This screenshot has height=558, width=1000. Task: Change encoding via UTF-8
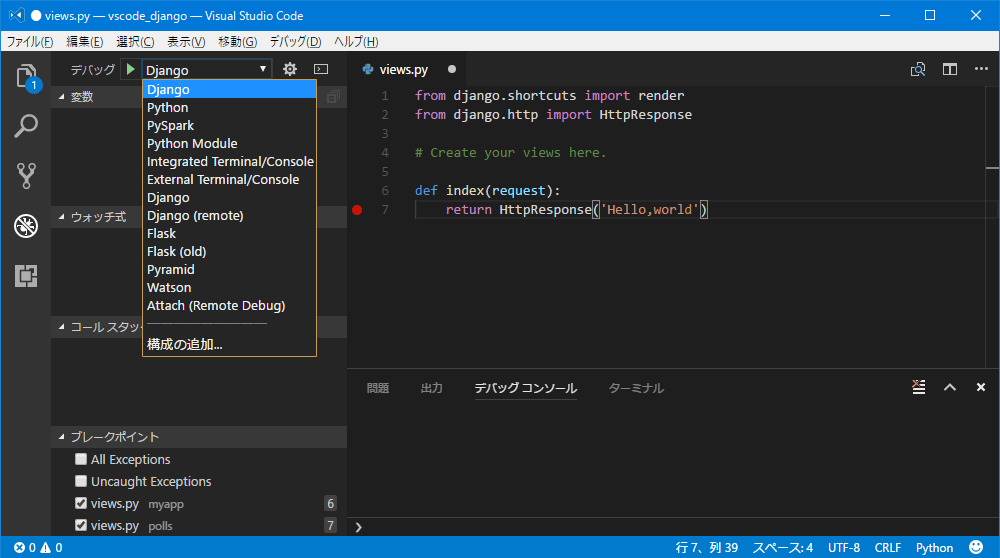click(844, 547)
